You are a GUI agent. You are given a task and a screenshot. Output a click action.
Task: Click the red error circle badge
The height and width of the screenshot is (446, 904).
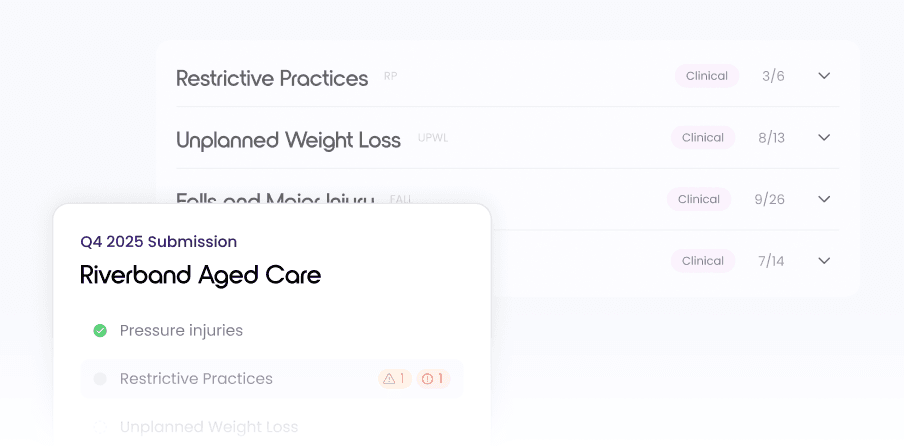click(x=433, y=379)
